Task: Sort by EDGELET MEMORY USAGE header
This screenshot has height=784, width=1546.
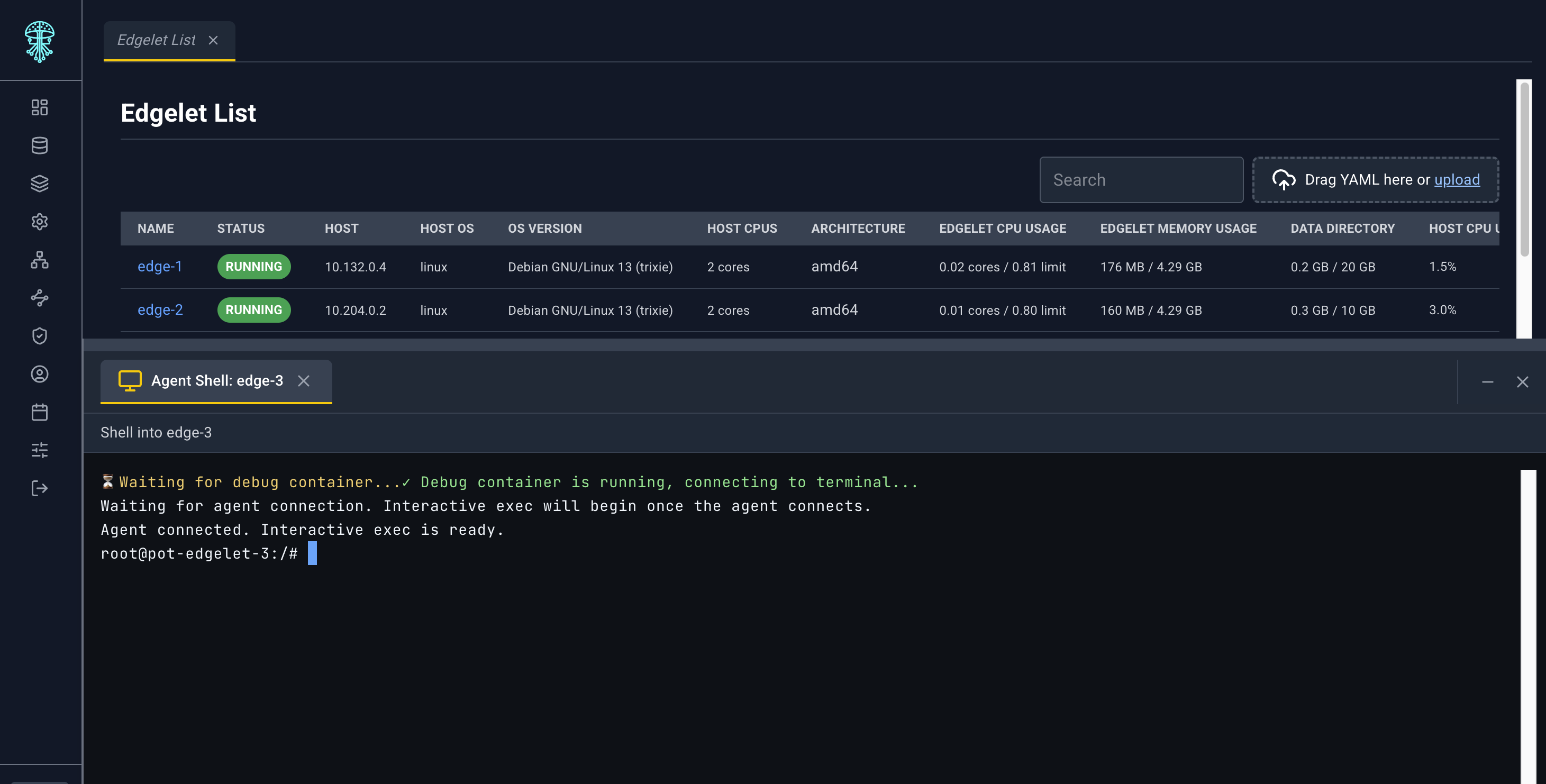Action: tap(1178, 229)
